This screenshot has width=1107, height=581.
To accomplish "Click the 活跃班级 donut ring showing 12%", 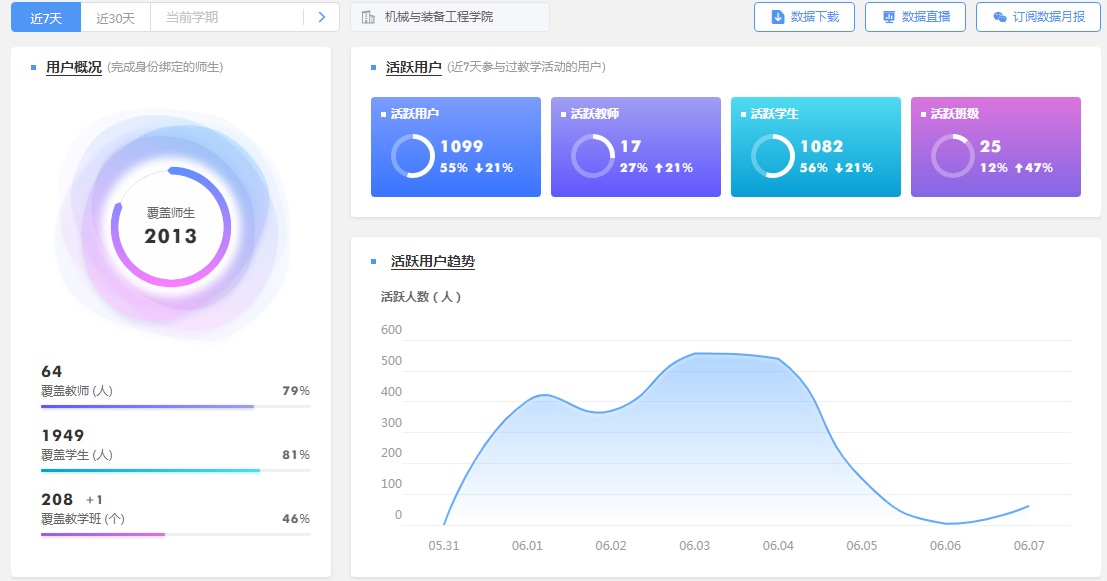I will pyautogui.click(x=952, y=156).
